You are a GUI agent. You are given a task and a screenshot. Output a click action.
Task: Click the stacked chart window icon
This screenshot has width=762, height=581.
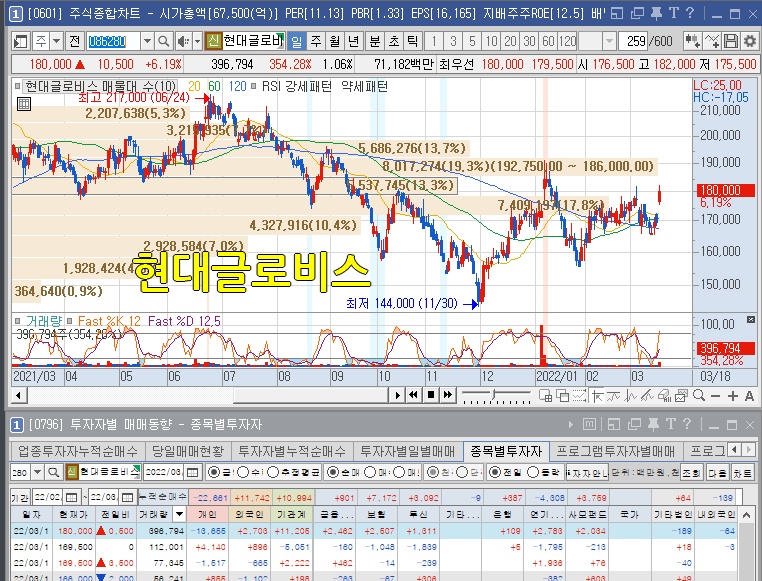click(x=680, y=396)
